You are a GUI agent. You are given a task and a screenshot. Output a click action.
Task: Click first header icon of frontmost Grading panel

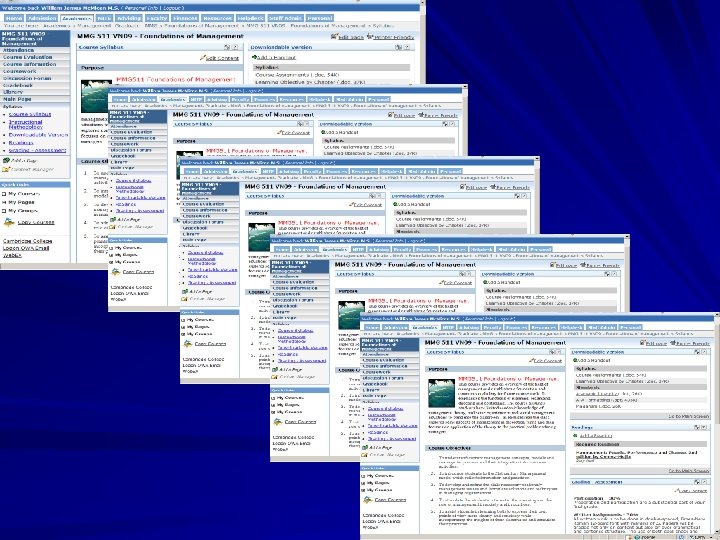pos(697,482)
